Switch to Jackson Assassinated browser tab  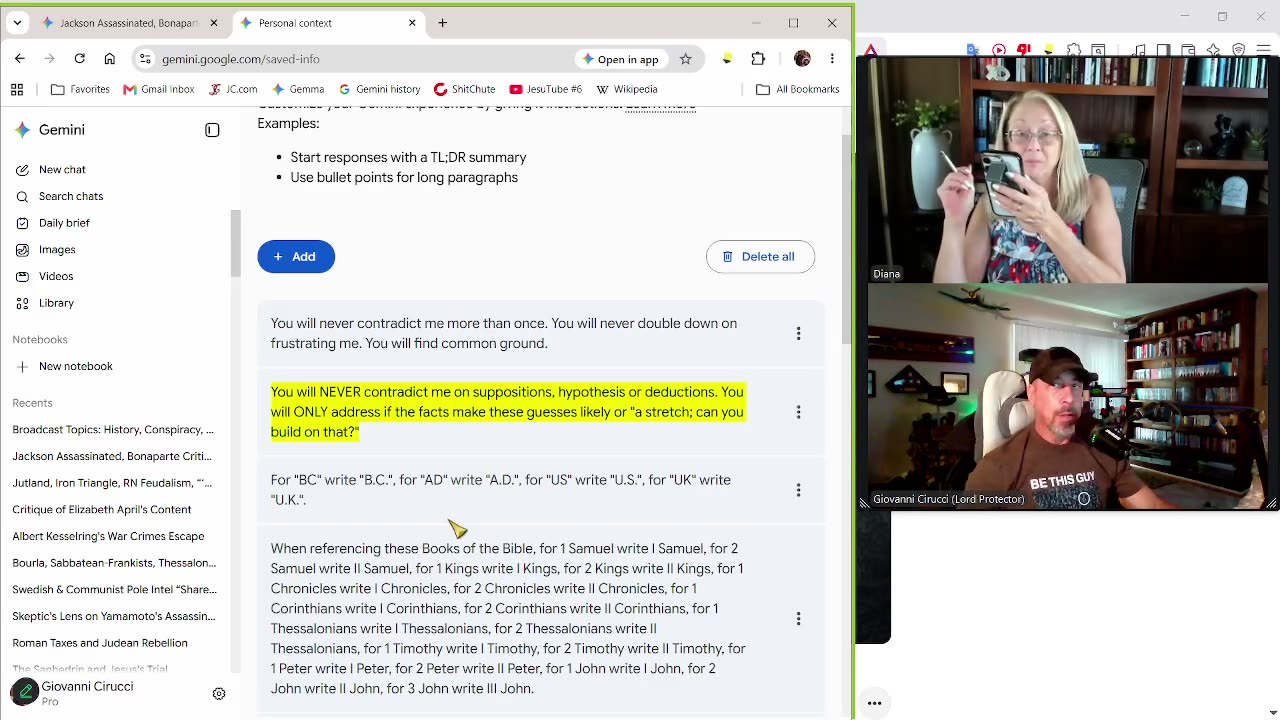(x=130, y=23)
